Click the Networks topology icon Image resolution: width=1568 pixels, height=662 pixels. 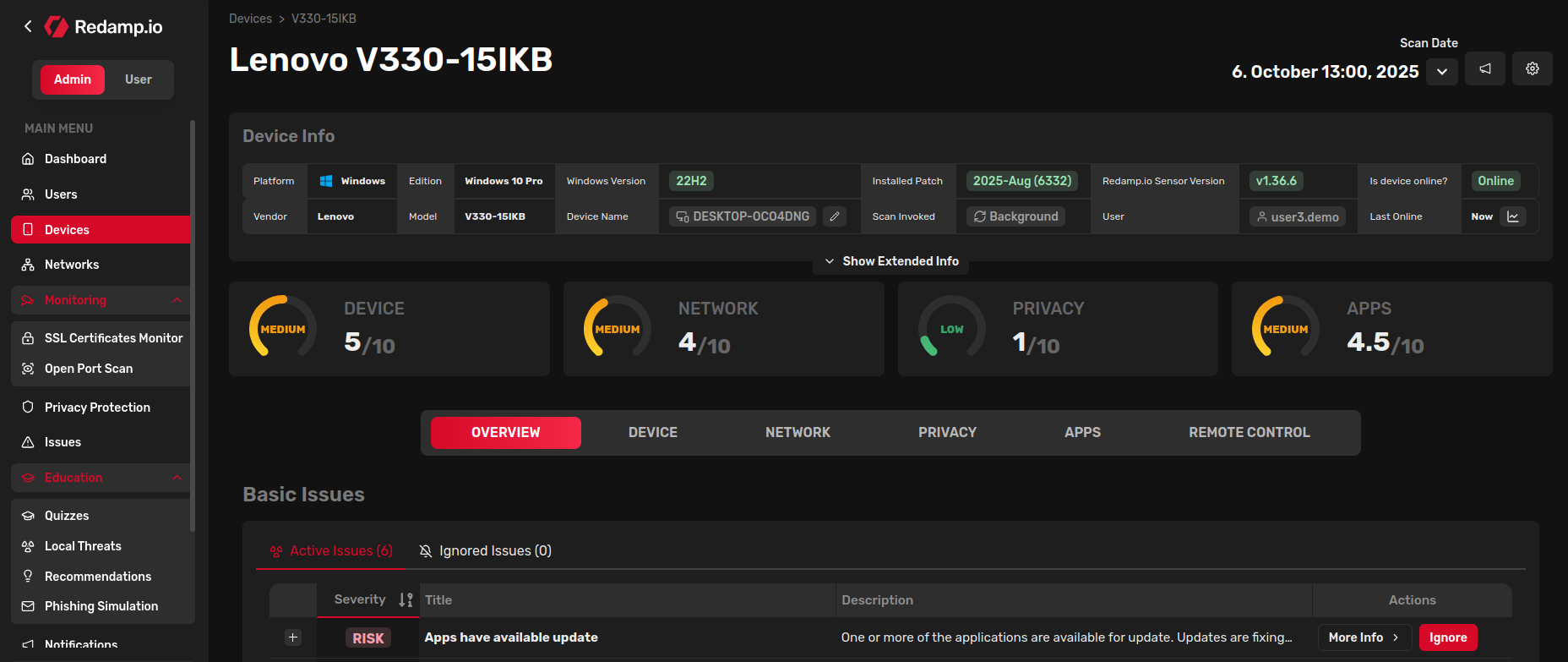28,265
